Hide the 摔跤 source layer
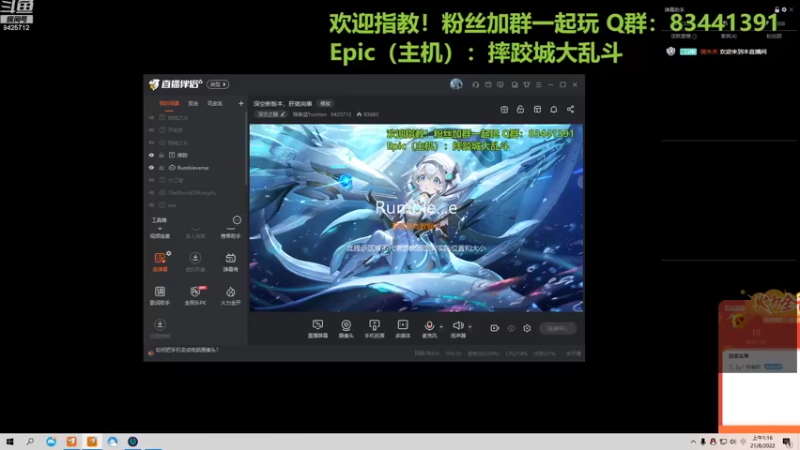This screenshot has width=800, height=450. (x=152, y=155)
